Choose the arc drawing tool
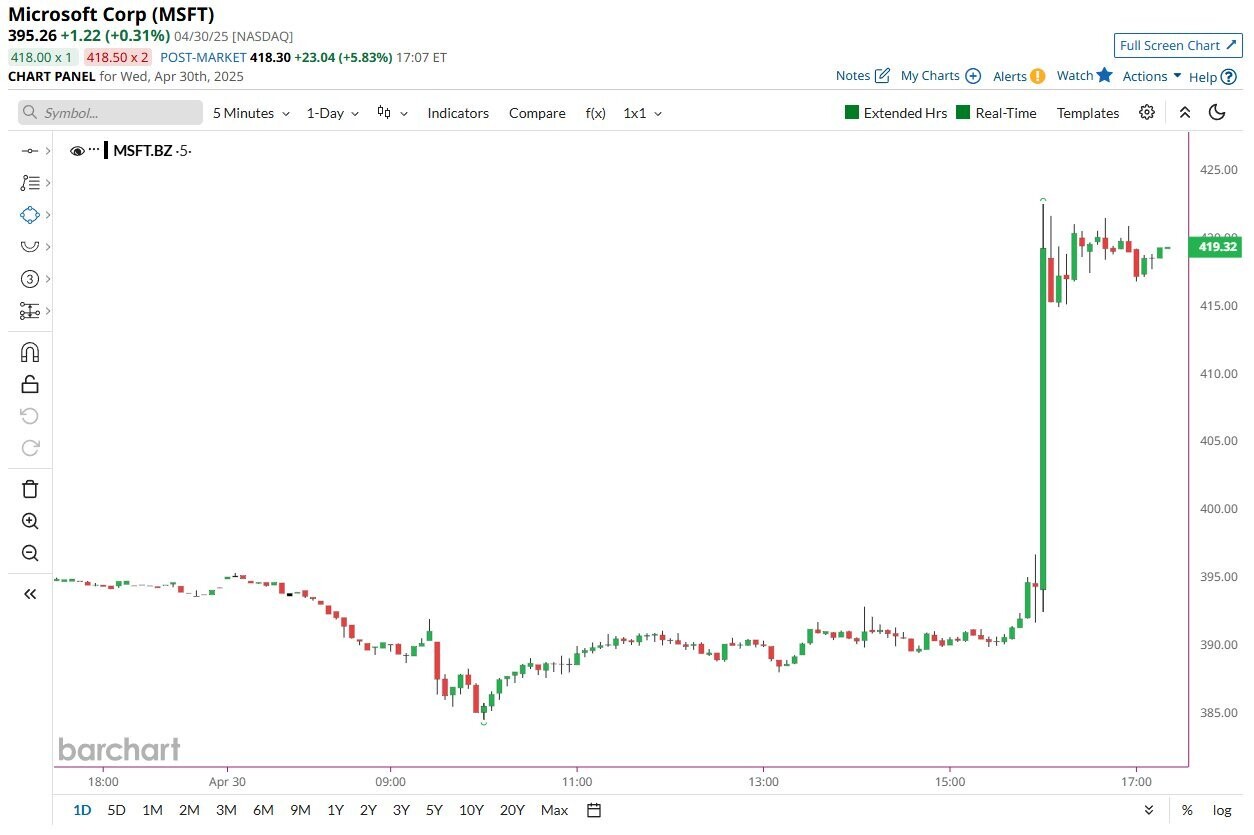Image resolution: width=1254 pixels, height=835 pixels. click(29, 247)
